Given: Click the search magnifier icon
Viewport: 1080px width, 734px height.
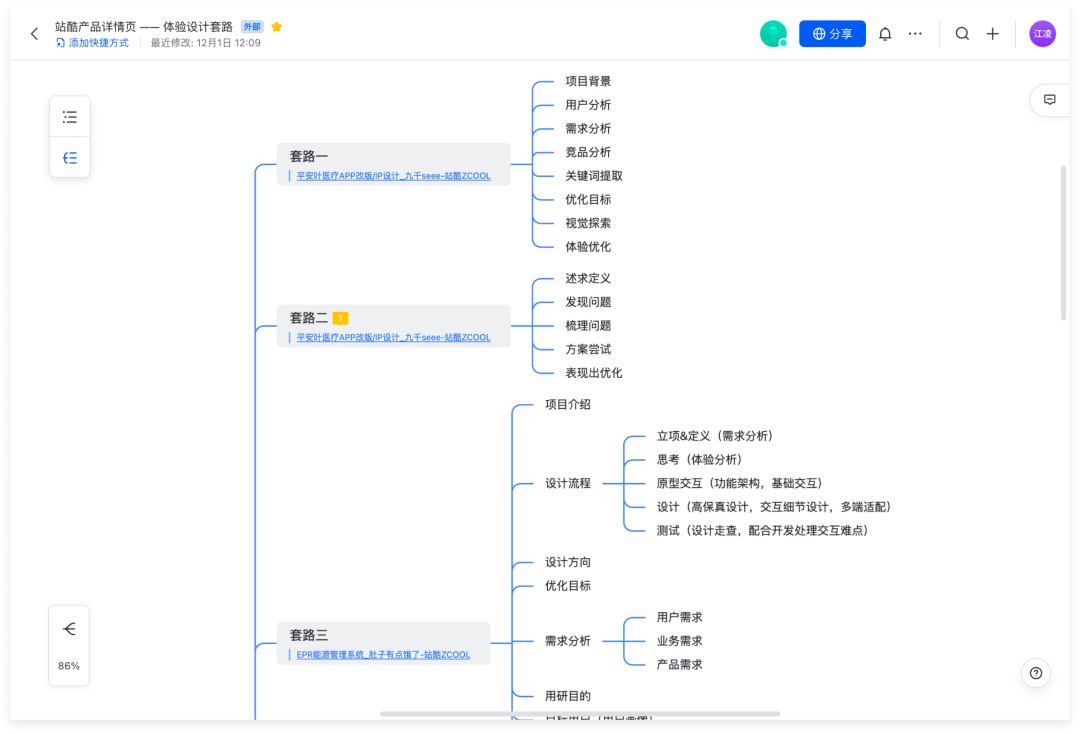Looking at the screenshot, I should [962, 34].
